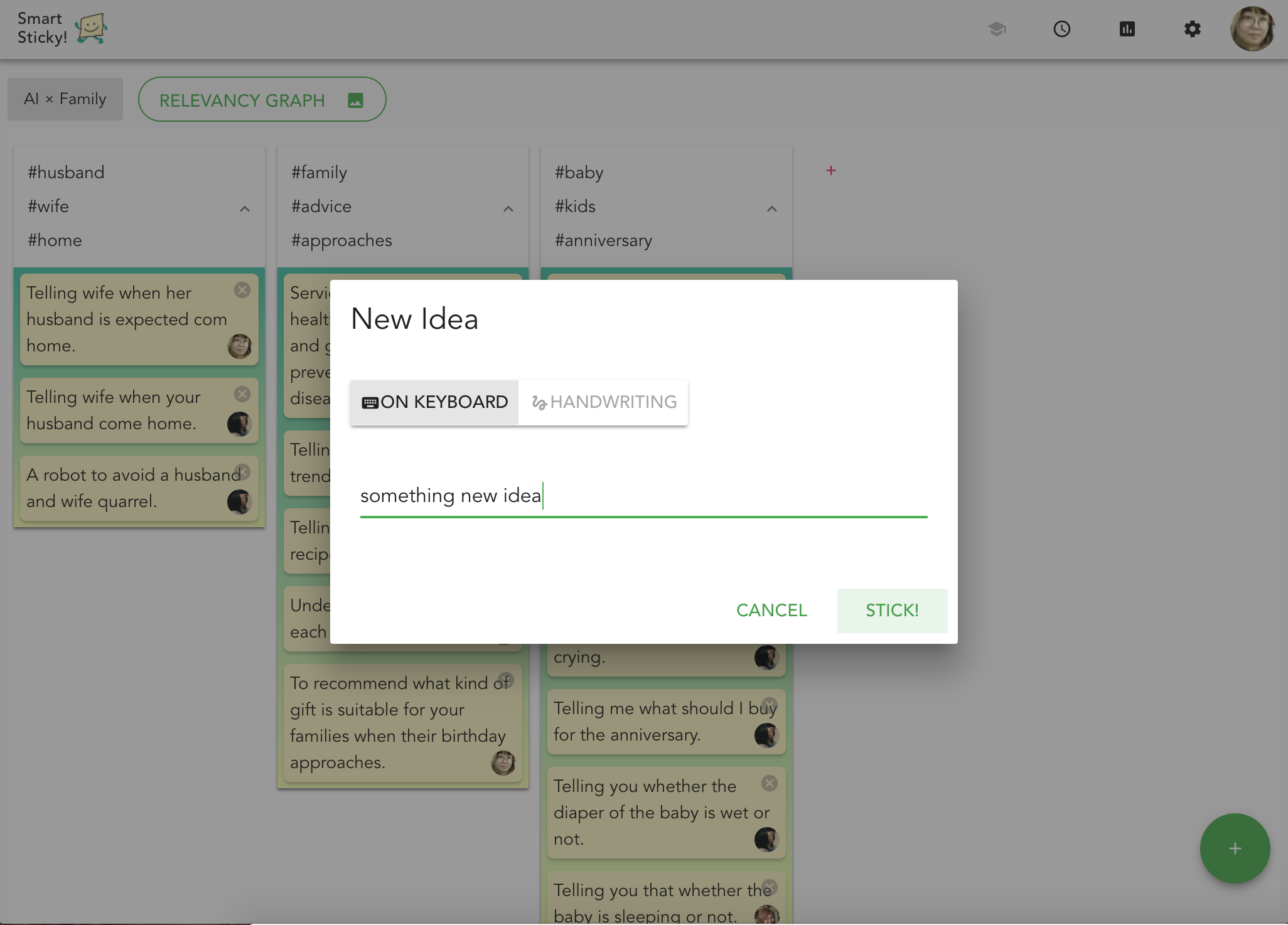Click the graduation cap tutorial icon
Viewport: 1288px width, 925px height.
tap(997, 29)
